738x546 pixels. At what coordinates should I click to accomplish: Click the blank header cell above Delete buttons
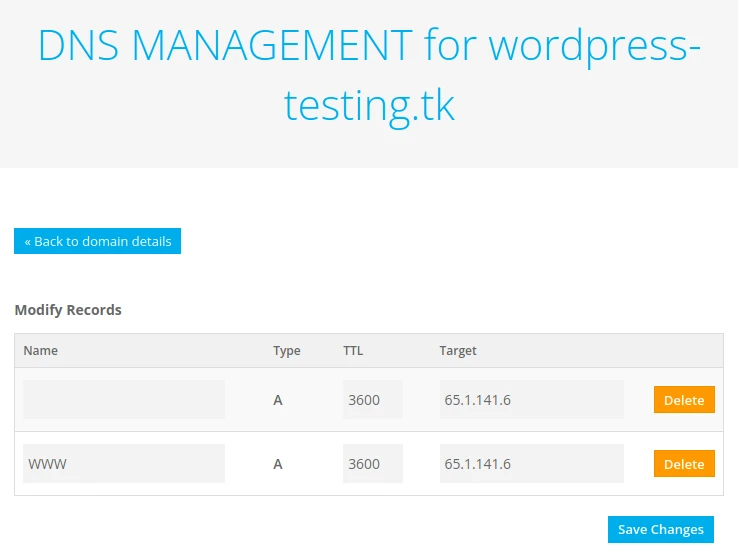(x=684, y=351)
